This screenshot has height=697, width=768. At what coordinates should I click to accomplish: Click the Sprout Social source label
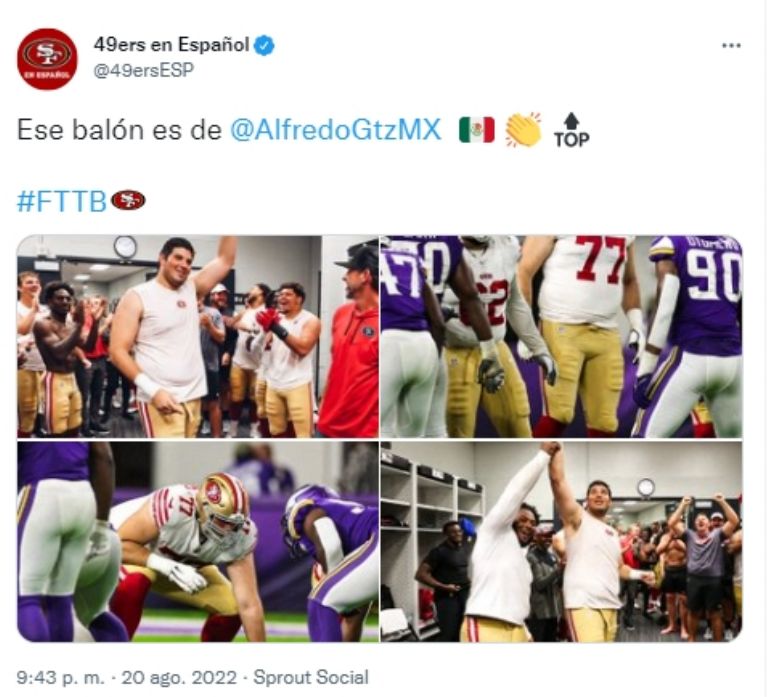pyautogui.click(x=311, y=678)
